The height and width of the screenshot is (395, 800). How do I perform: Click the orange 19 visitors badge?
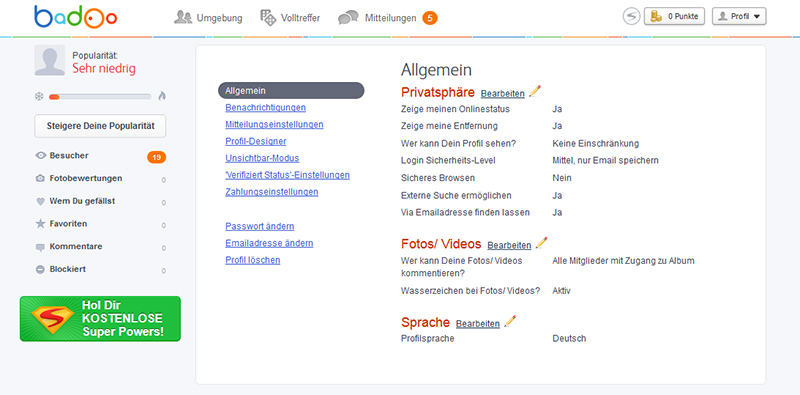157,157
